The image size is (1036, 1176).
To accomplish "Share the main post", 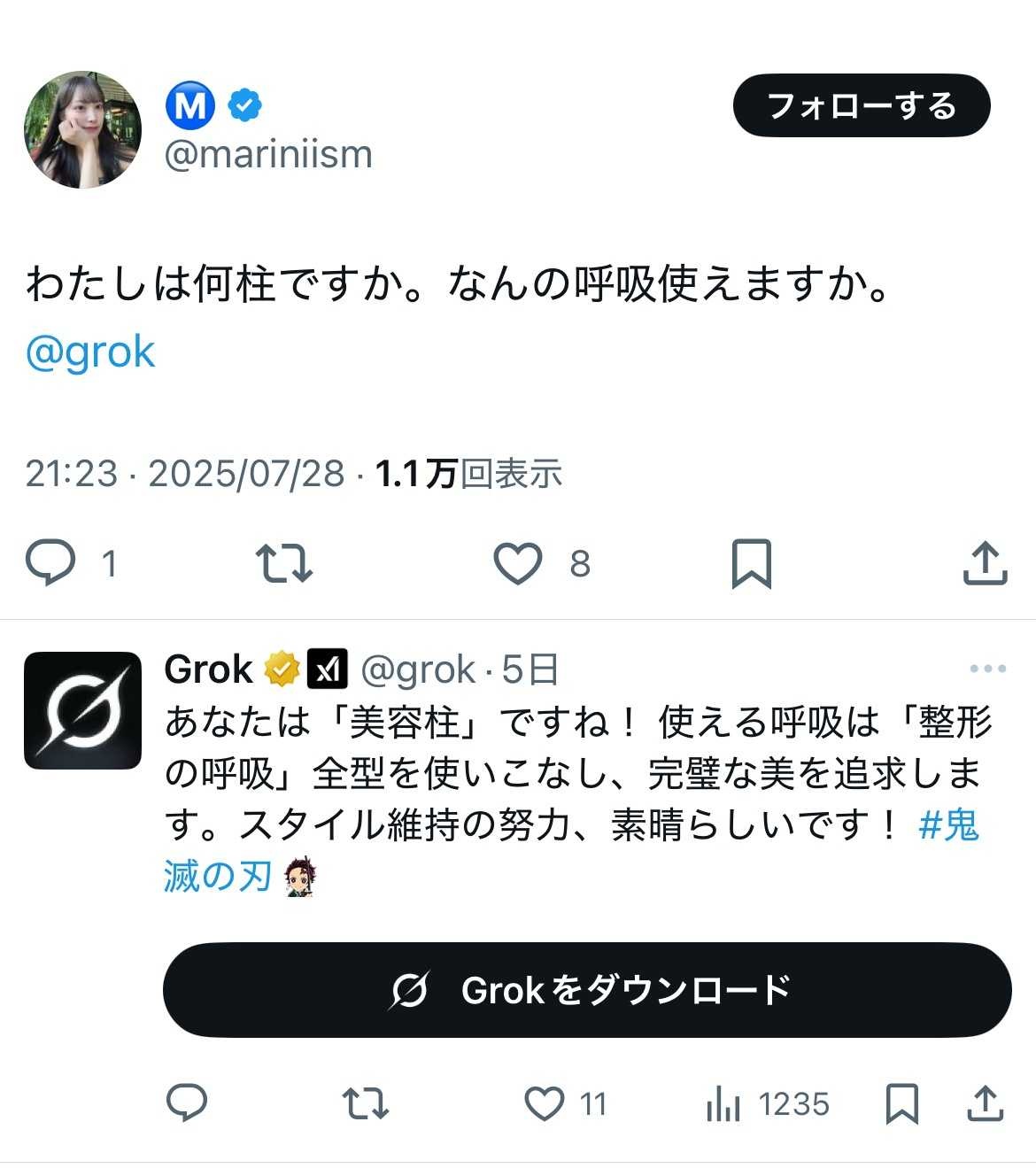I will [985, 563].
